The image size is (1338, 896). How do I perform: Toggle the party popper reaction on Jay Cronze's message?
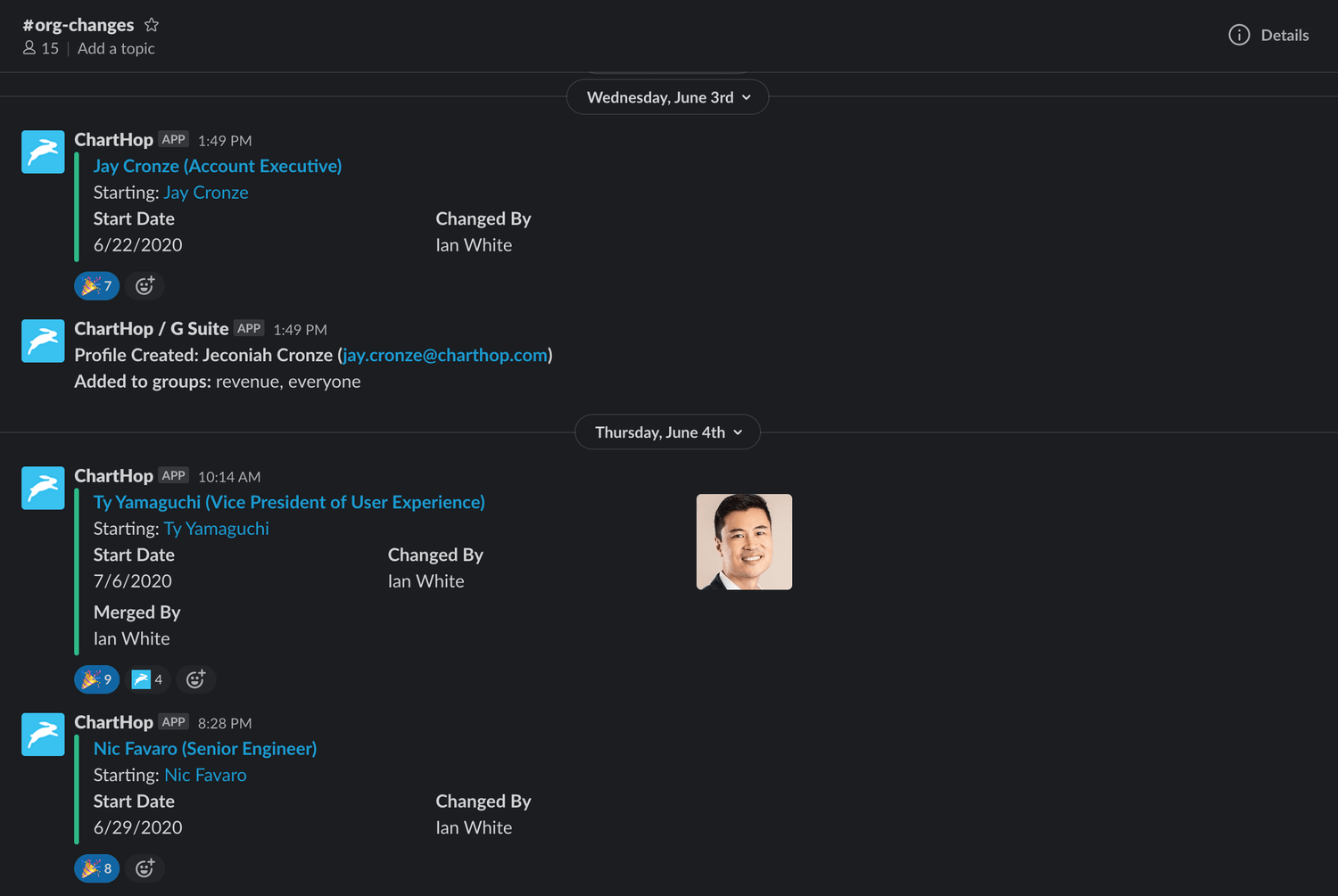96,285
